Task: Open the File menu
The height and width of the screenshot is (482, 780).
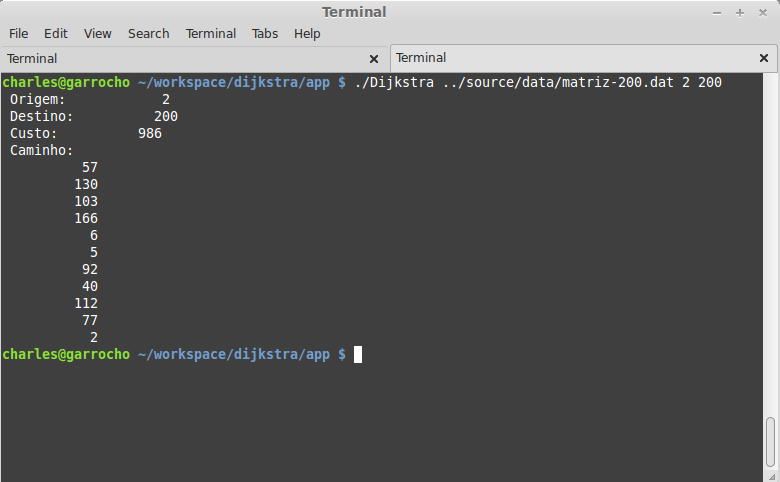Action: point(18,33)
